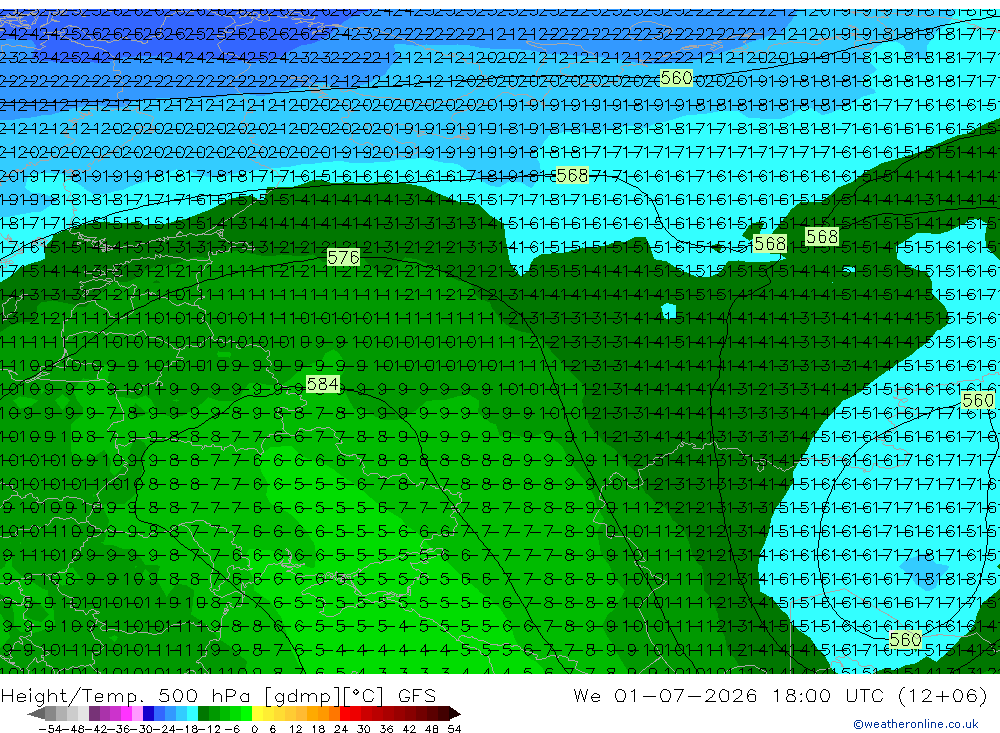Click the yellow swatch above legend value 0
Viewport: 1000px width, 733px height.
point(258,713)
